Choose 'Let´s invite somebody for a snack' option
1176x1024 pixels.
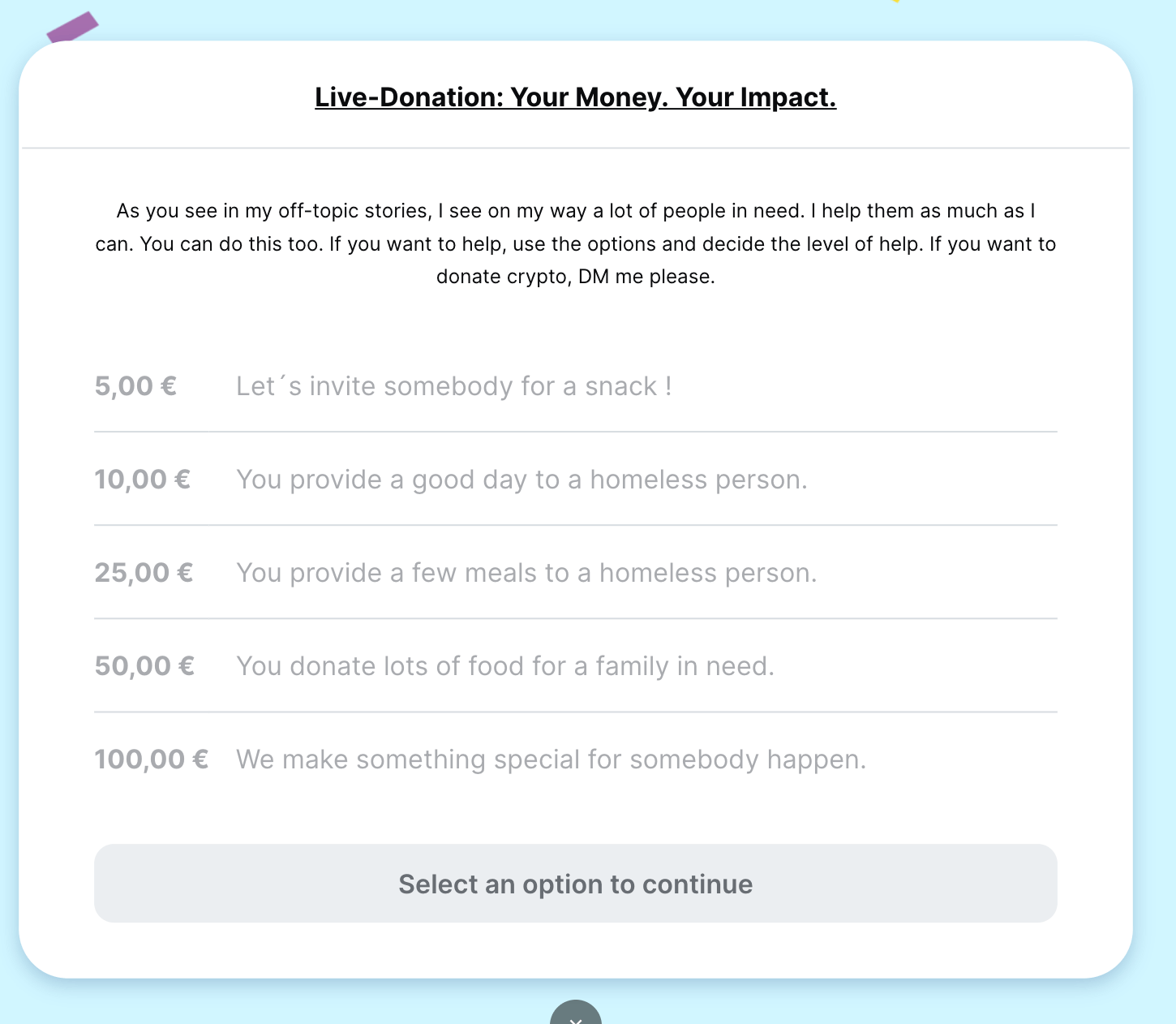[x=453, y=386]
